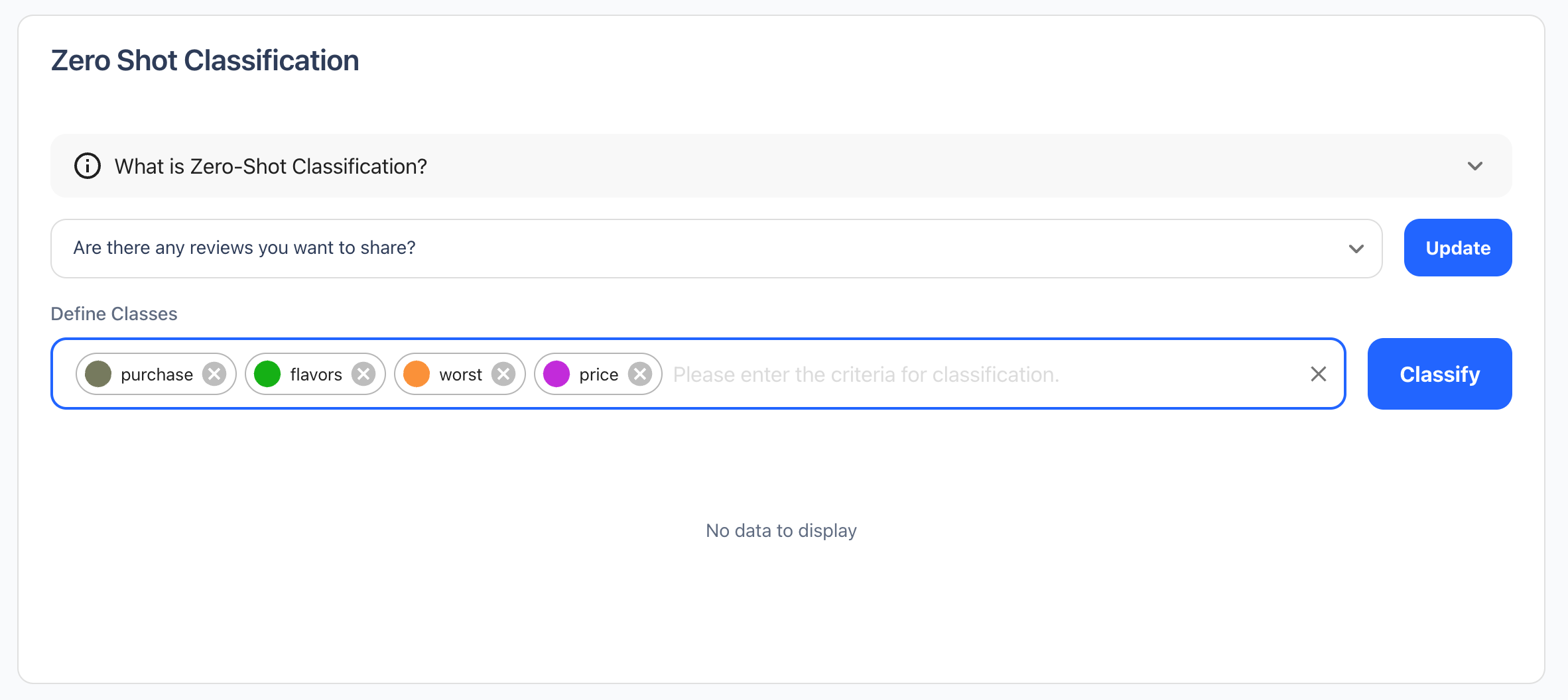Clear all classes with the X icon

click(1318, 374)
